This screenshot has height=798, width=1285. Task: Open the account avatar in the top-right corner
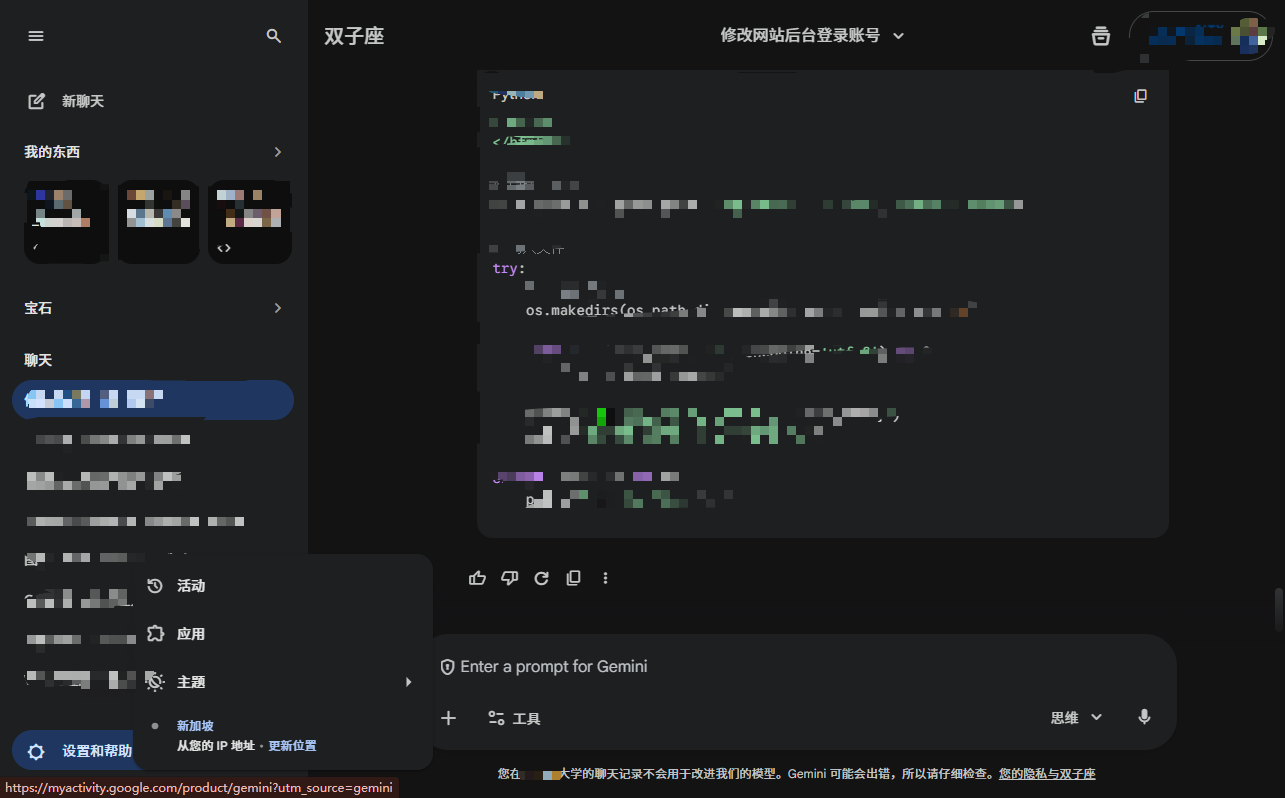(x=1250, y=36)
